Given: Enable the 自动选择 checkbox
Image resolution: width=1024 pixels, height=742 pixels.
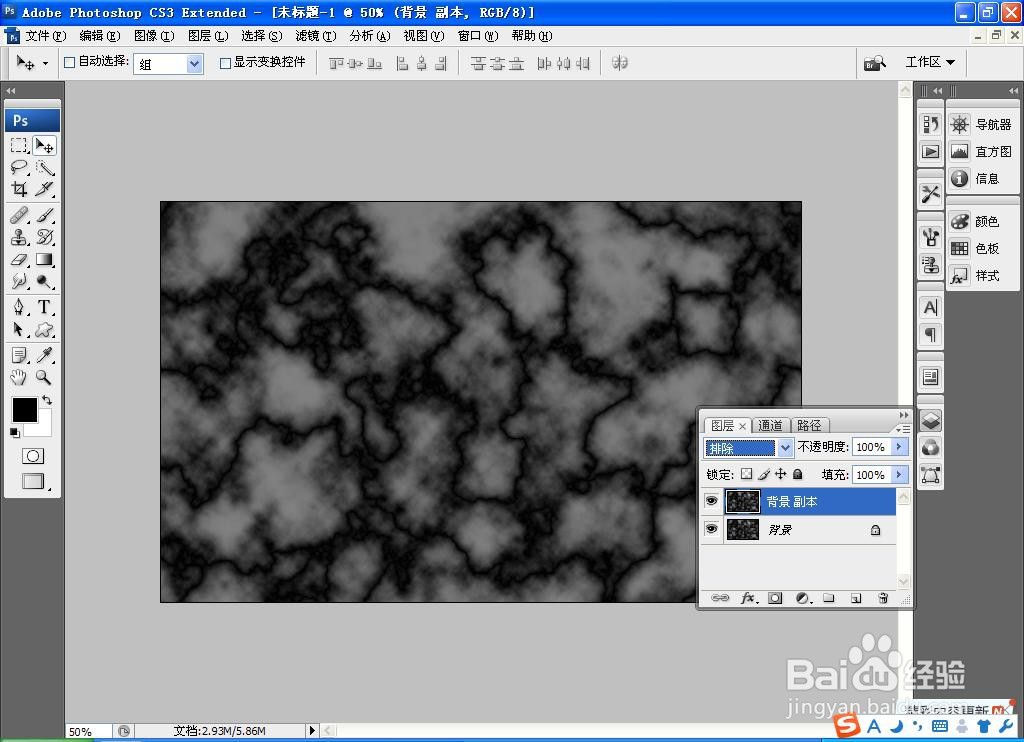Looking at the screenshot, I should 69,63.
